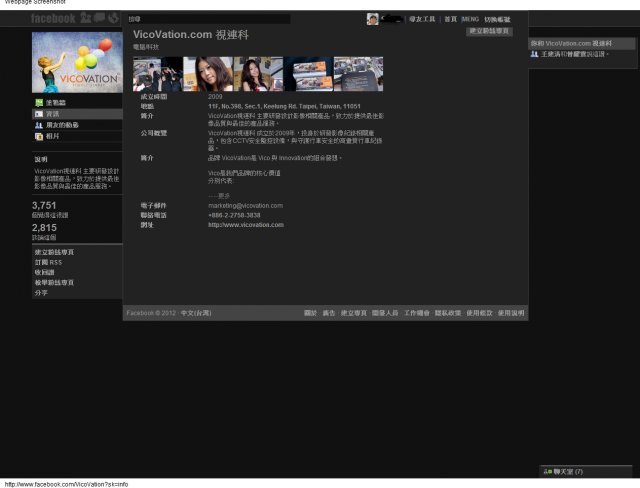
Task: Open the notifications globe icon
Action: click(x=113, y=18)
